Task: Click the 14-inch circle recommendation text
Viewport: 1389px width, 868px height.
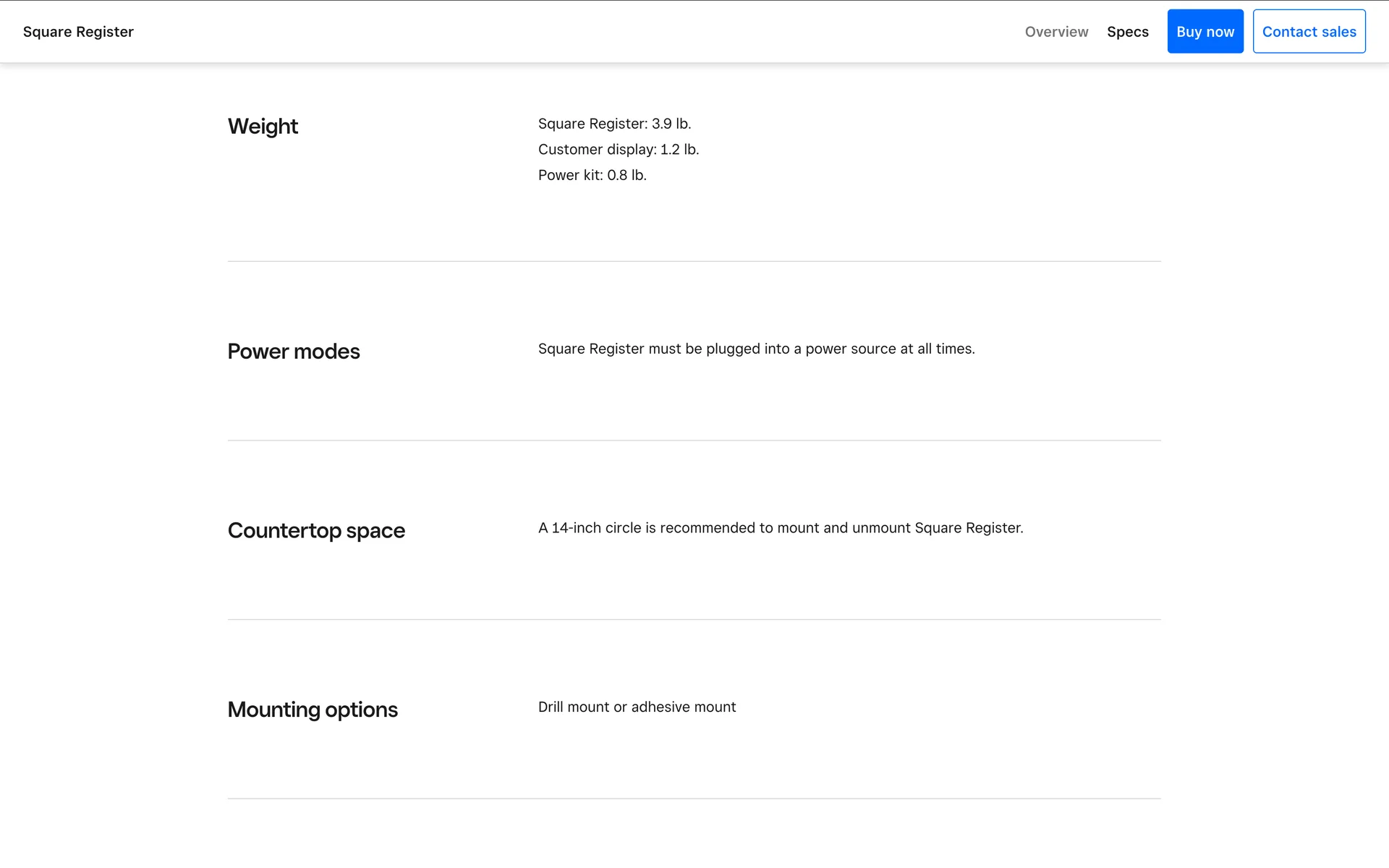Action: point(780,528)
